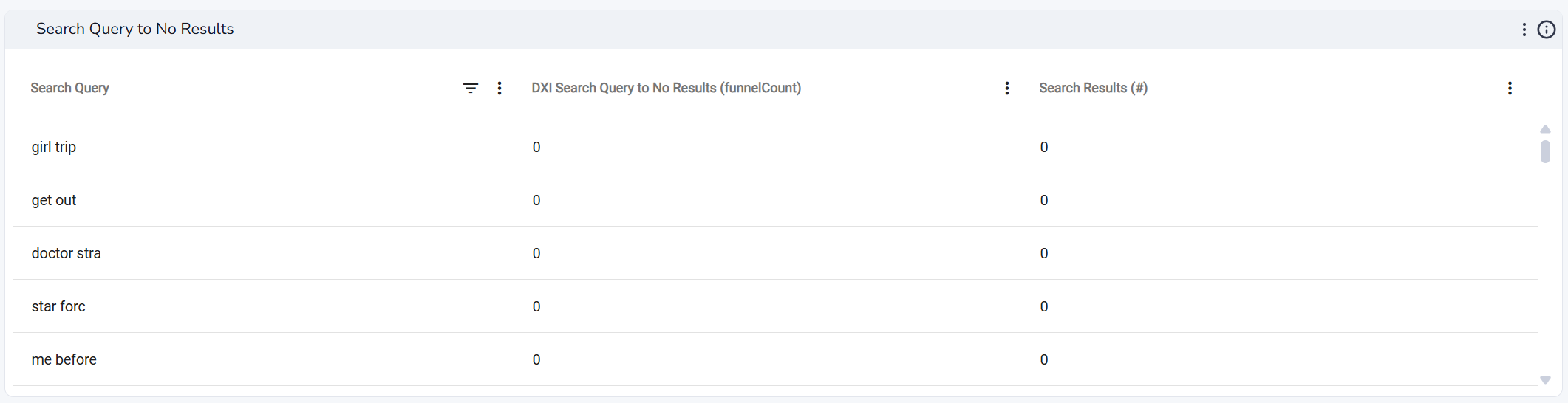Select the 'girl trip' query row
Screen dimensions: 1568x403
775,147
